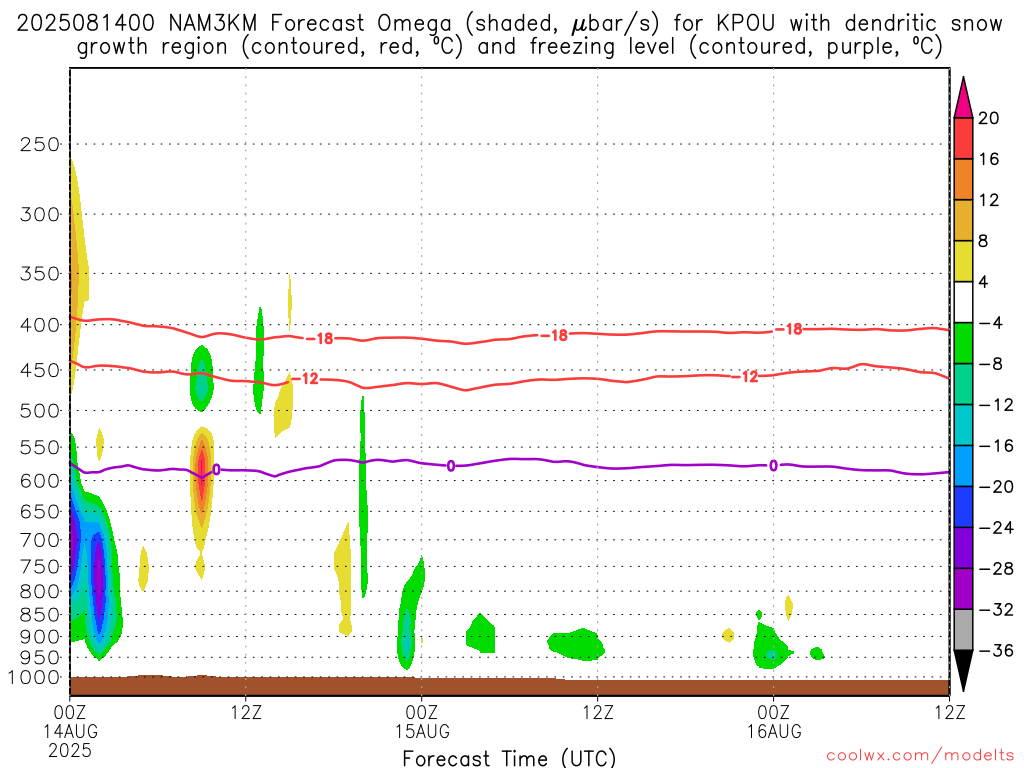Click the 600 pressure level label

pos(40,481)
